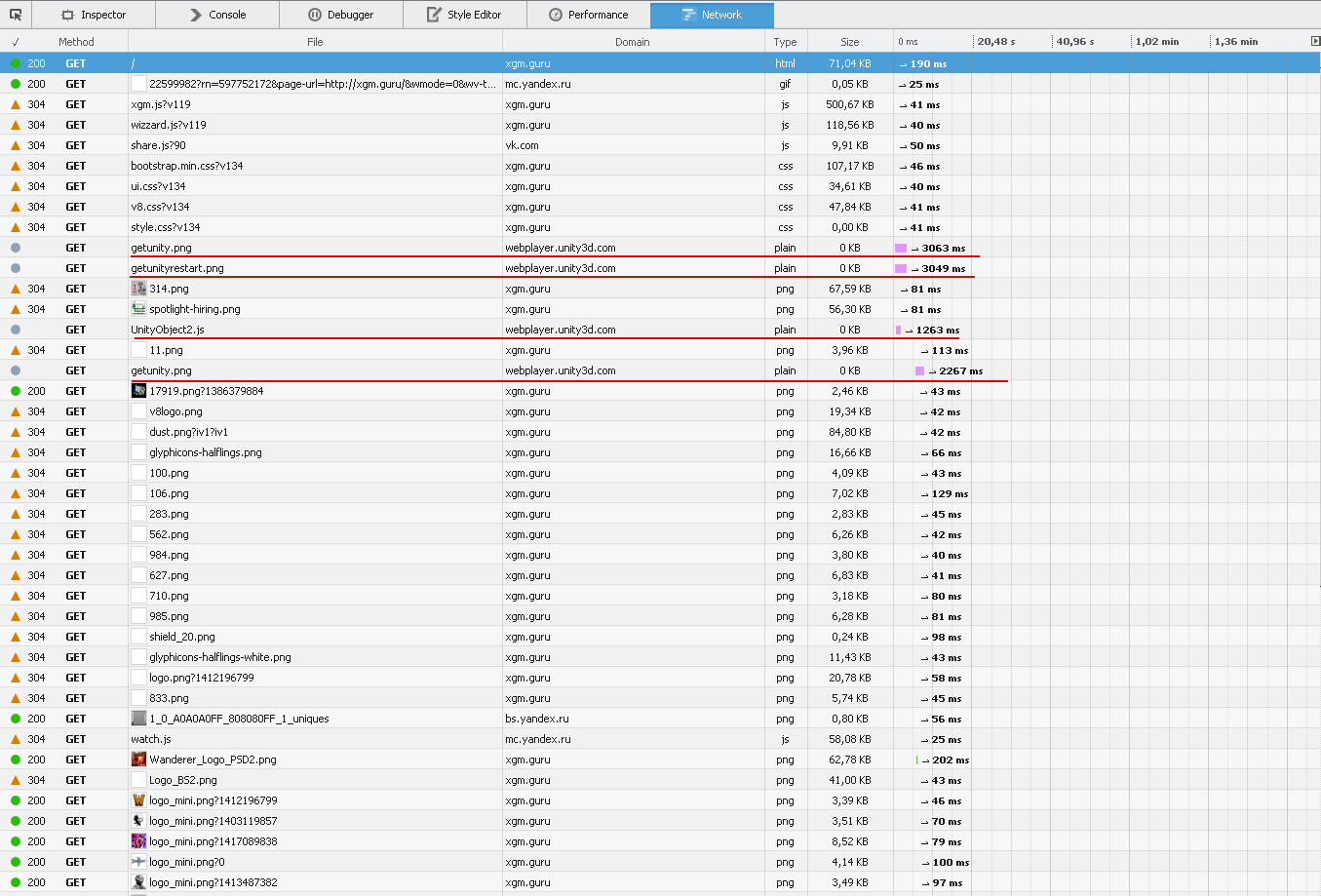Screen dimensions: 1321x896
Task: Click the blank thumbnail beside Logo_BS2.png
Action: click(138, 780)
